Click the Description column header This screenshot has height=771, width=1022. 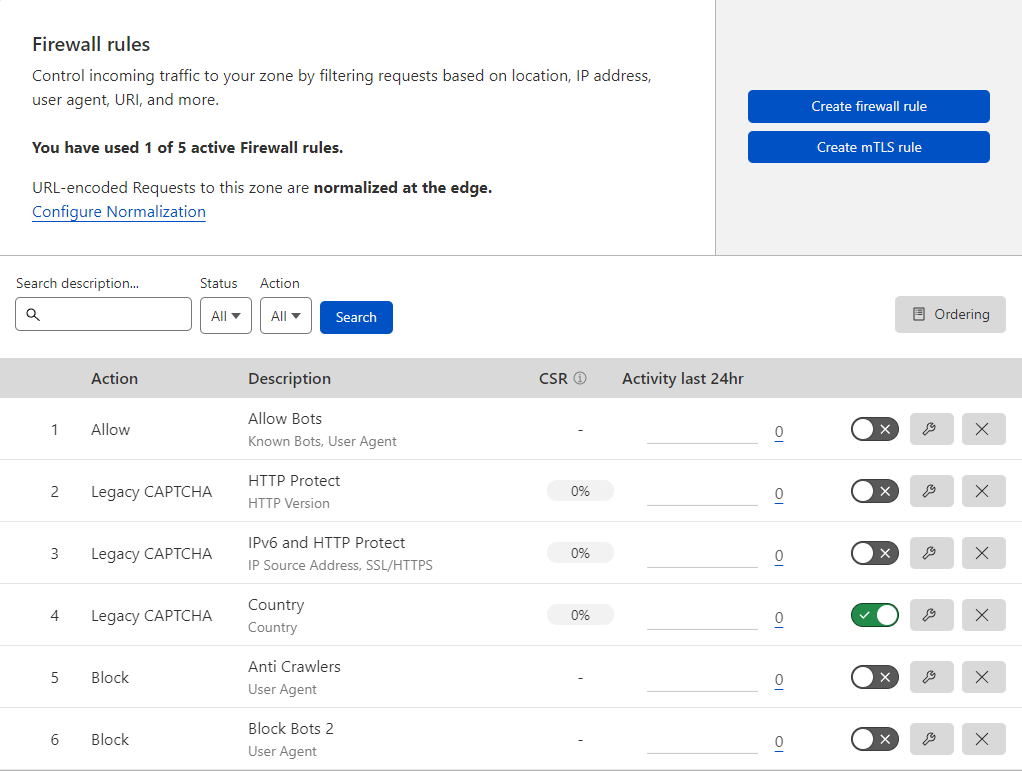(x=289, y=379)
